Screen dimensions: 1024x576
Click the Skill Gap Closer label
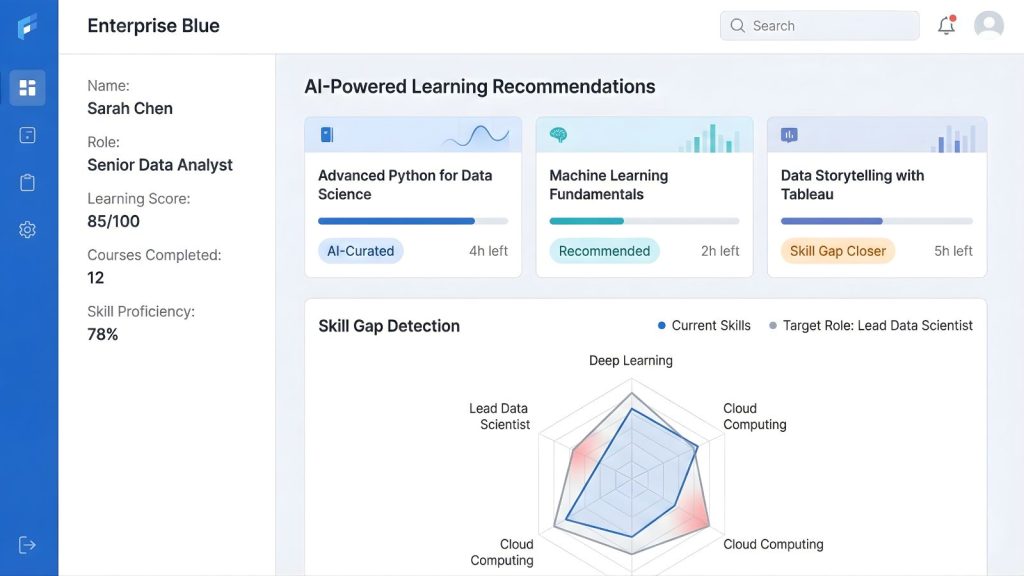coord(838,251)
